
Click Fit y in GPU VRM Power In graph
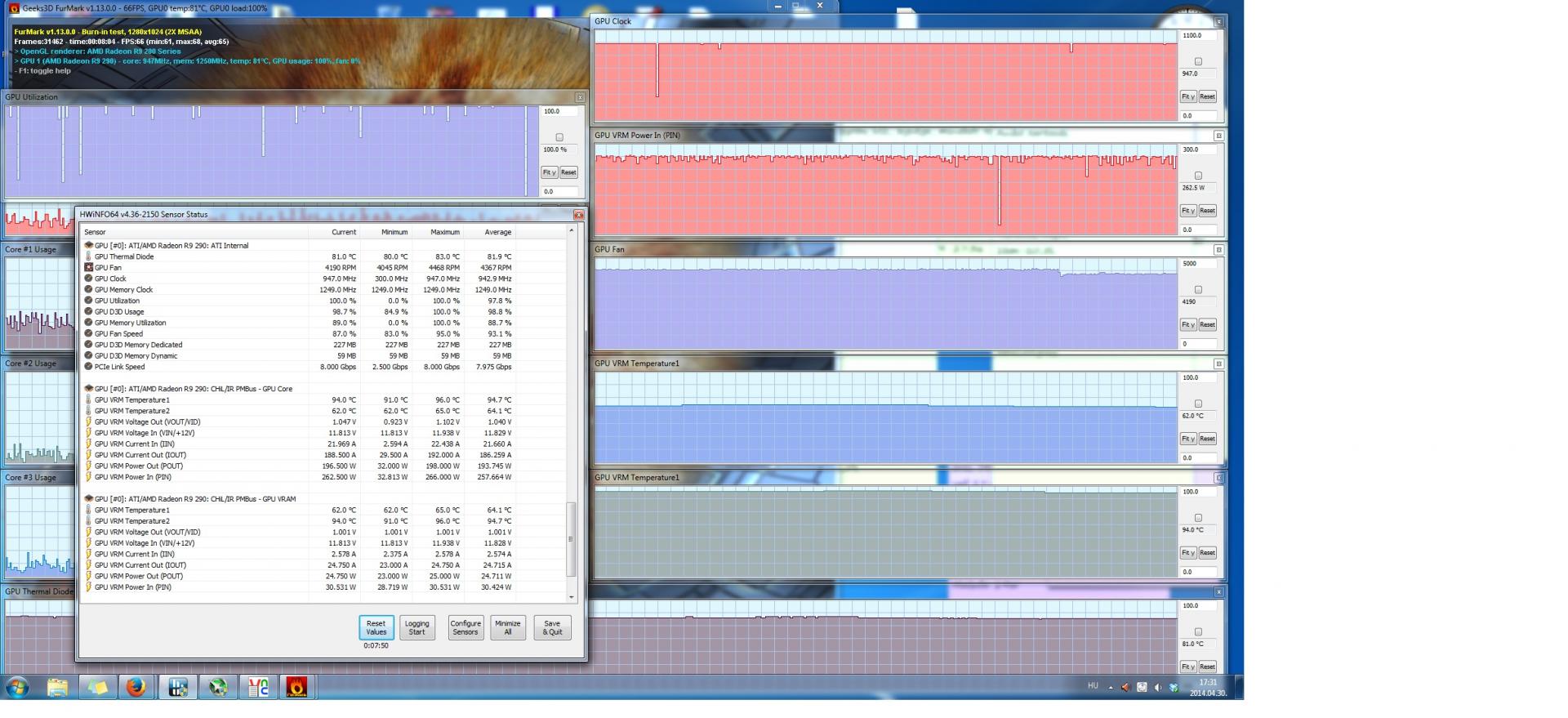(x=1188, y=211)
